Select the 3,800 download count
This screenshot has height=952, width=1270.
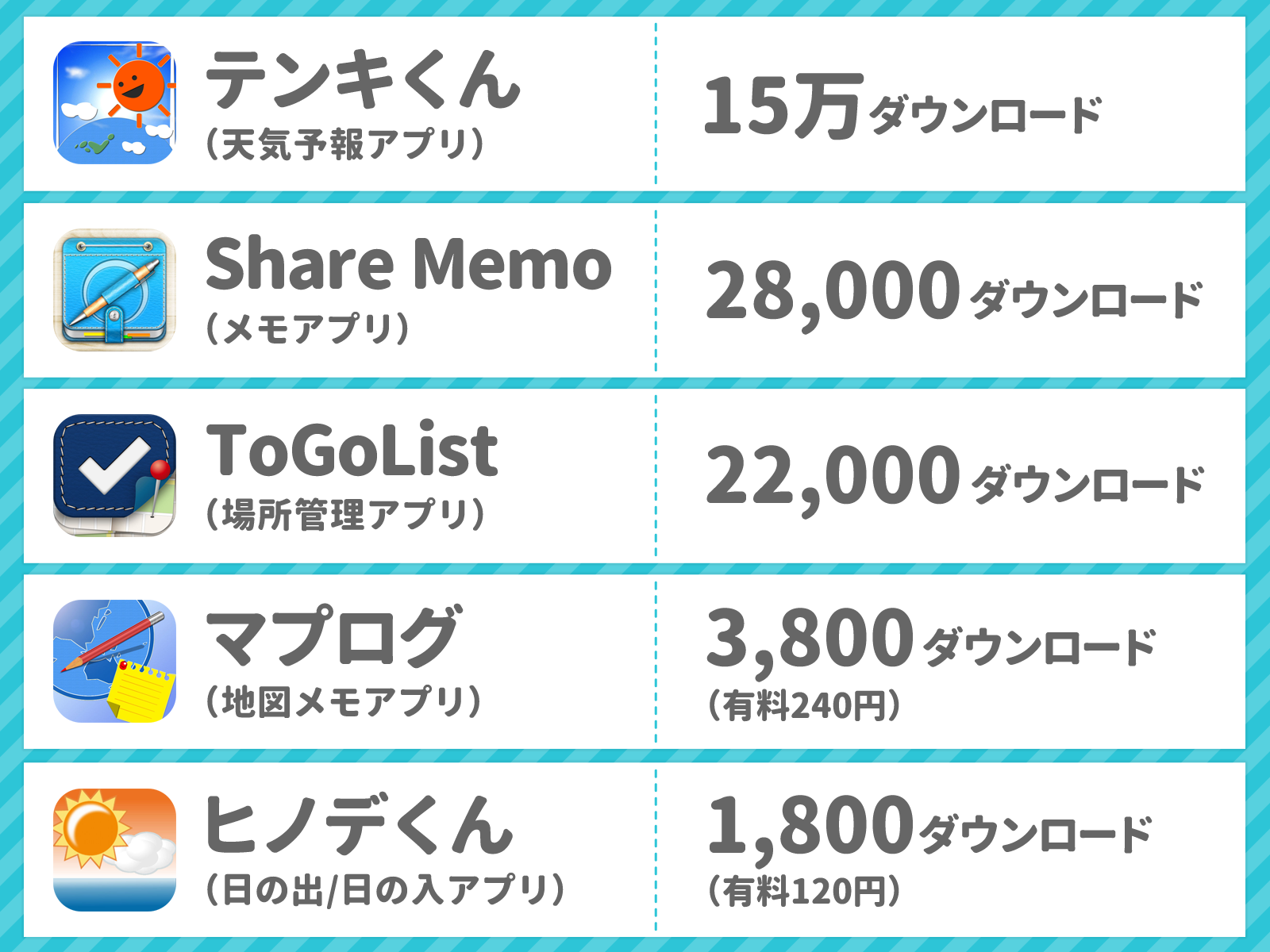[810, 639]
